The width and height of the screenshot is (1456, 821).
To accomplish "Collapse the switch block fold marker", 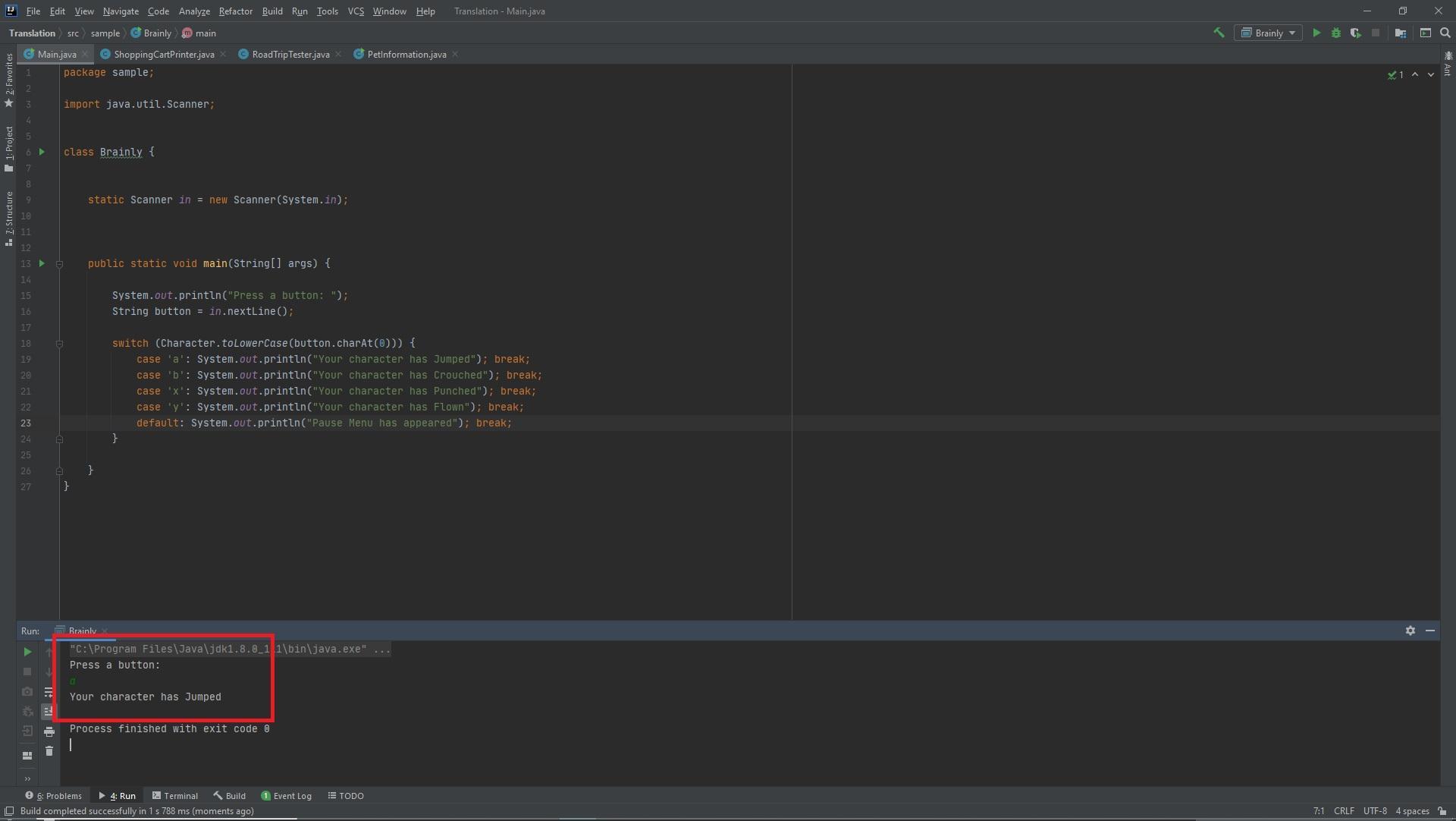I will (x=59, y=344).
